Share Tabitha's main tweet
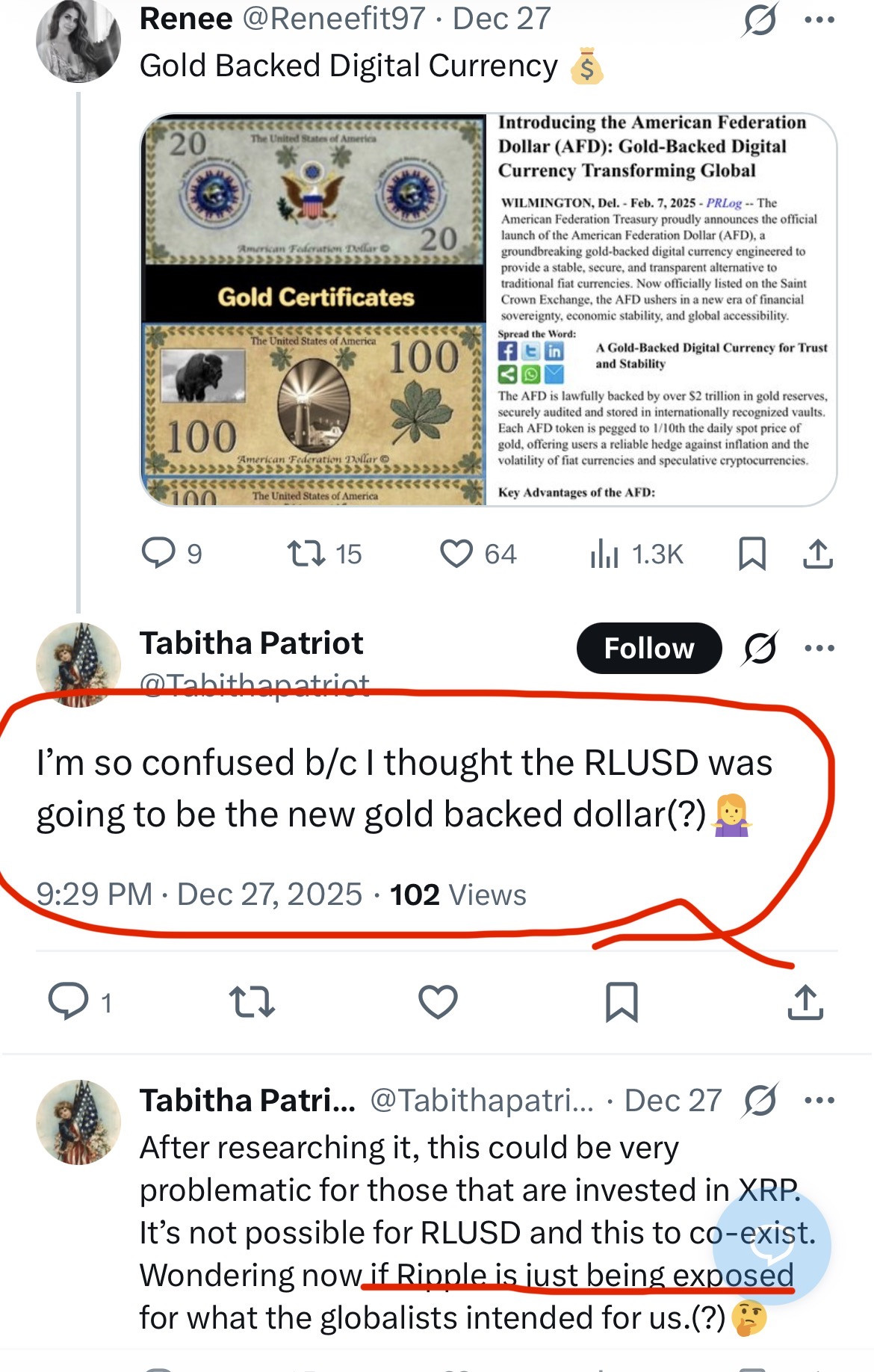The image size is (874, 1372). [805, 1001]
